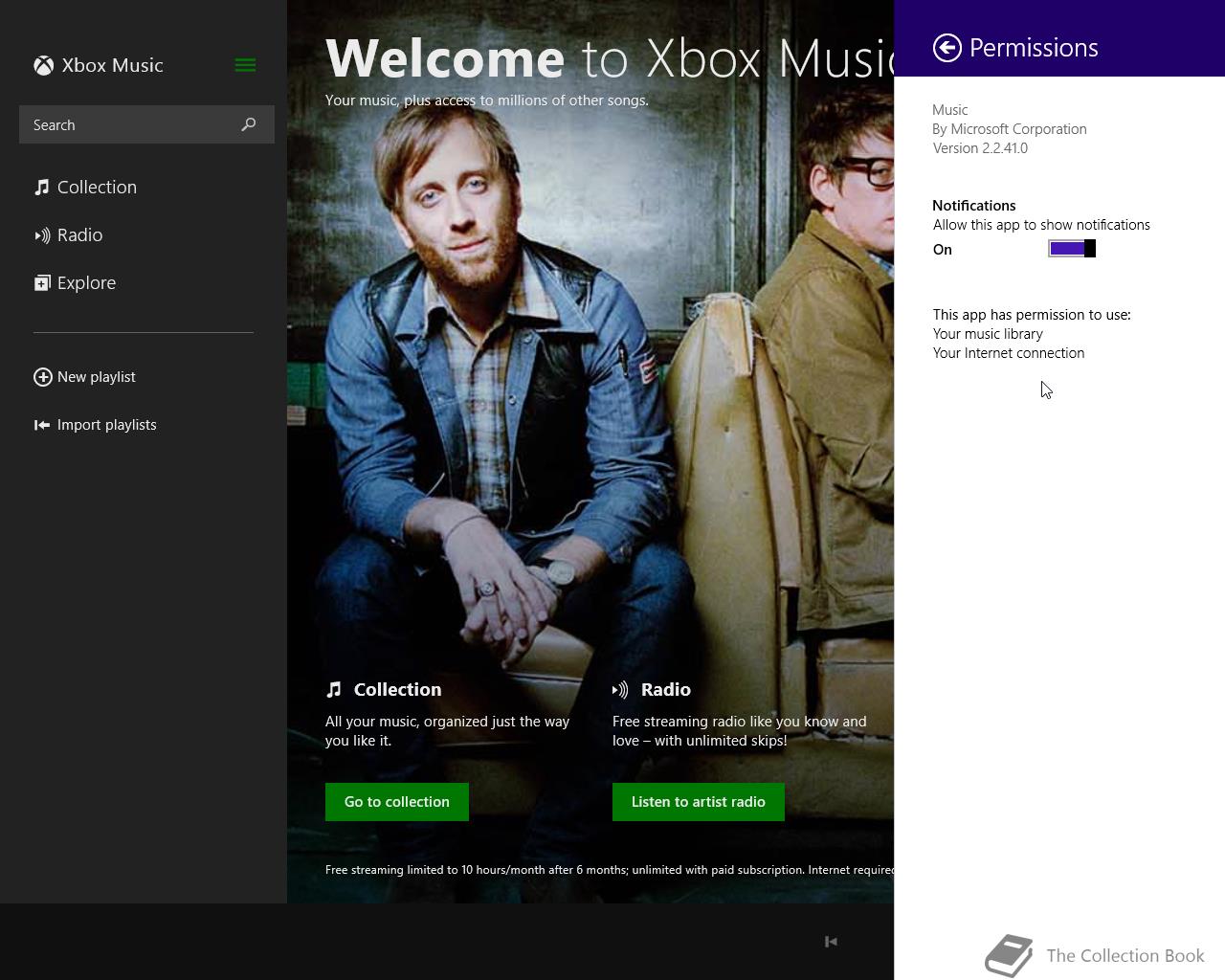Click 'By Microsoft Corporation' text

(1010, 129)
